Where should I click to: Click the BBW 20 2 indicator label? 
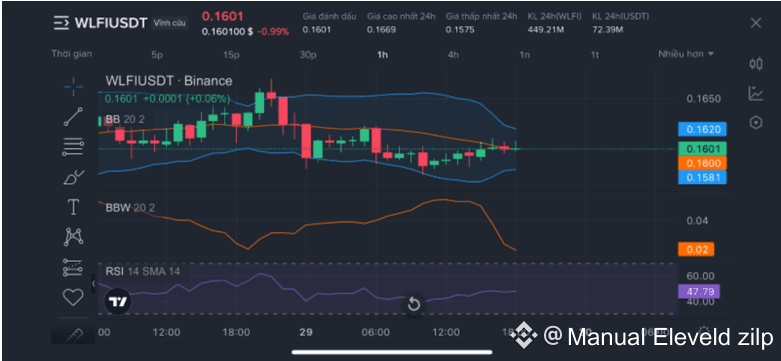(131, 208)
